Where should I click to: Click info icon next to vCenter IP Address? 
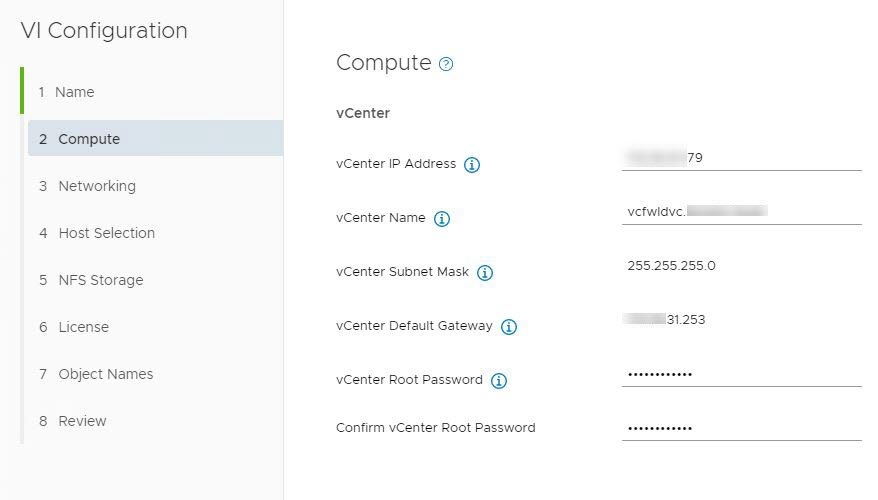coord(472,165)
